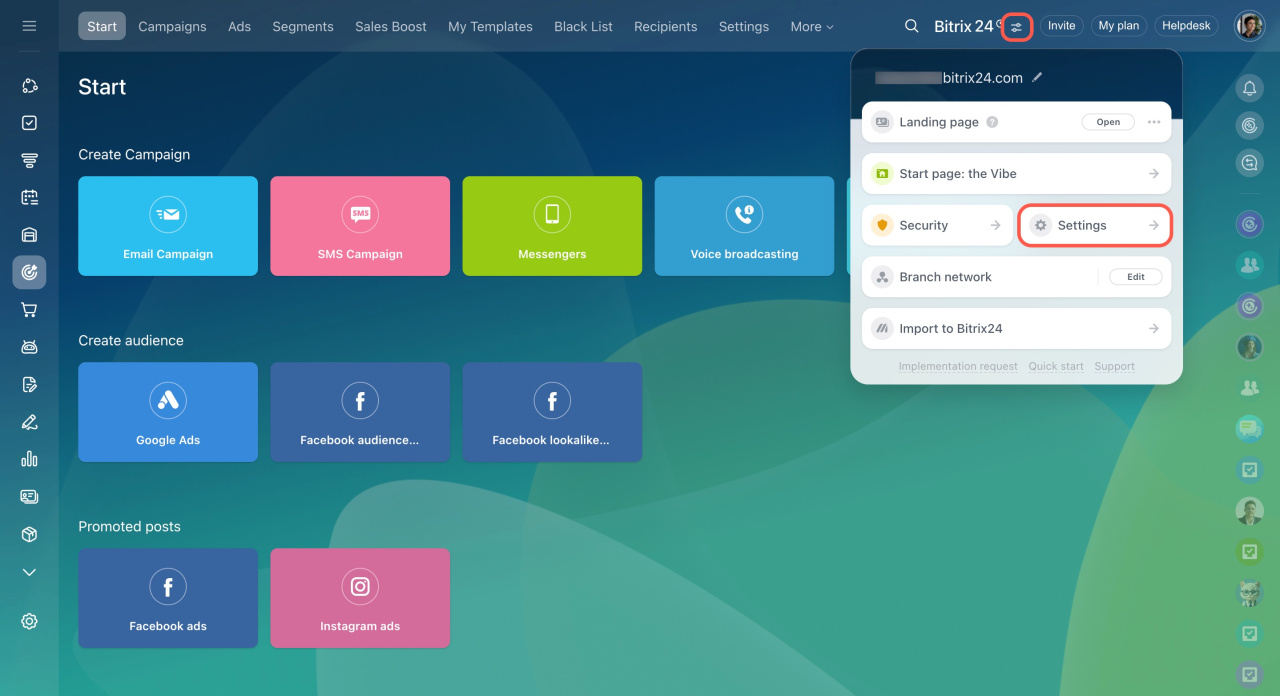
Task: Open the CRM funnel icon in sidebar
Action: pos(29,160)
